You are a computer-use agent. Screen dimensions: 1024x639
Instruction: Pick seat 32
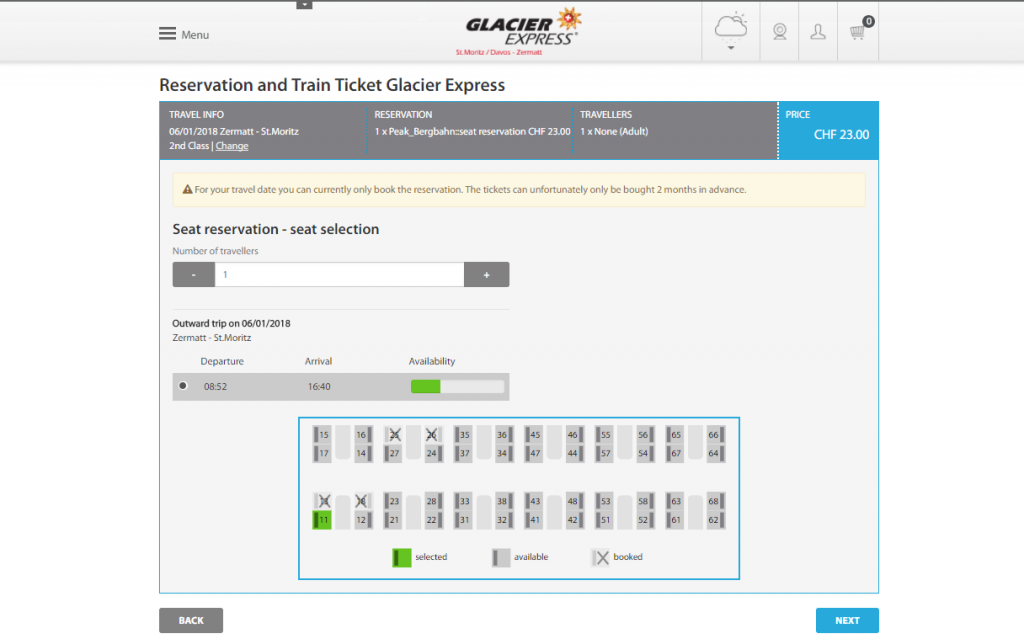pyautogui.click(x=504, y=519)
